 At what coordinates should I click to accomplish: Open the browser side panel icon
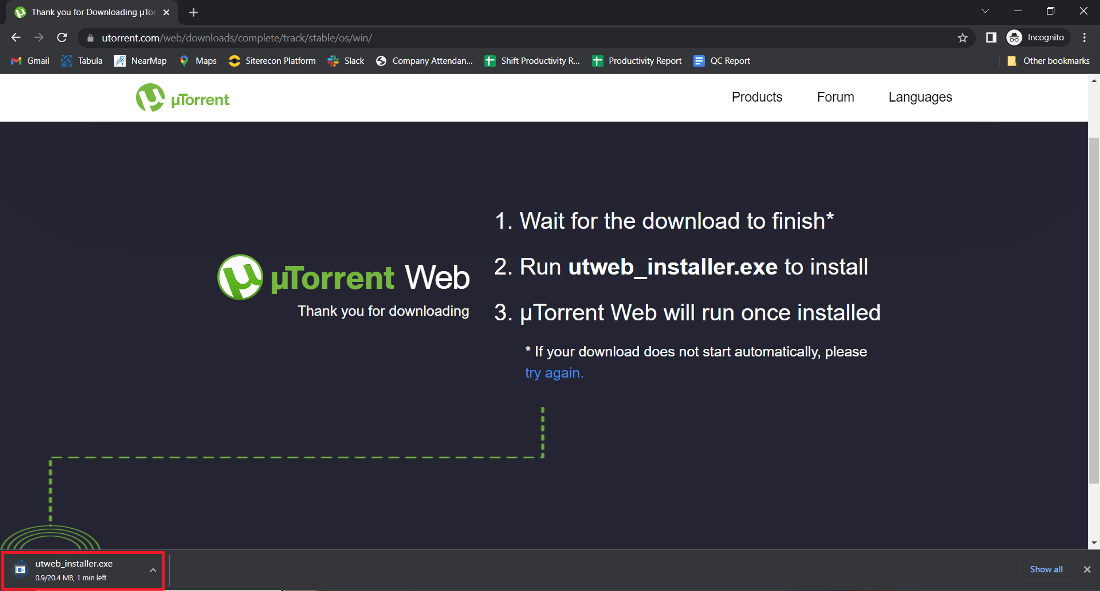tap(990, 37)
